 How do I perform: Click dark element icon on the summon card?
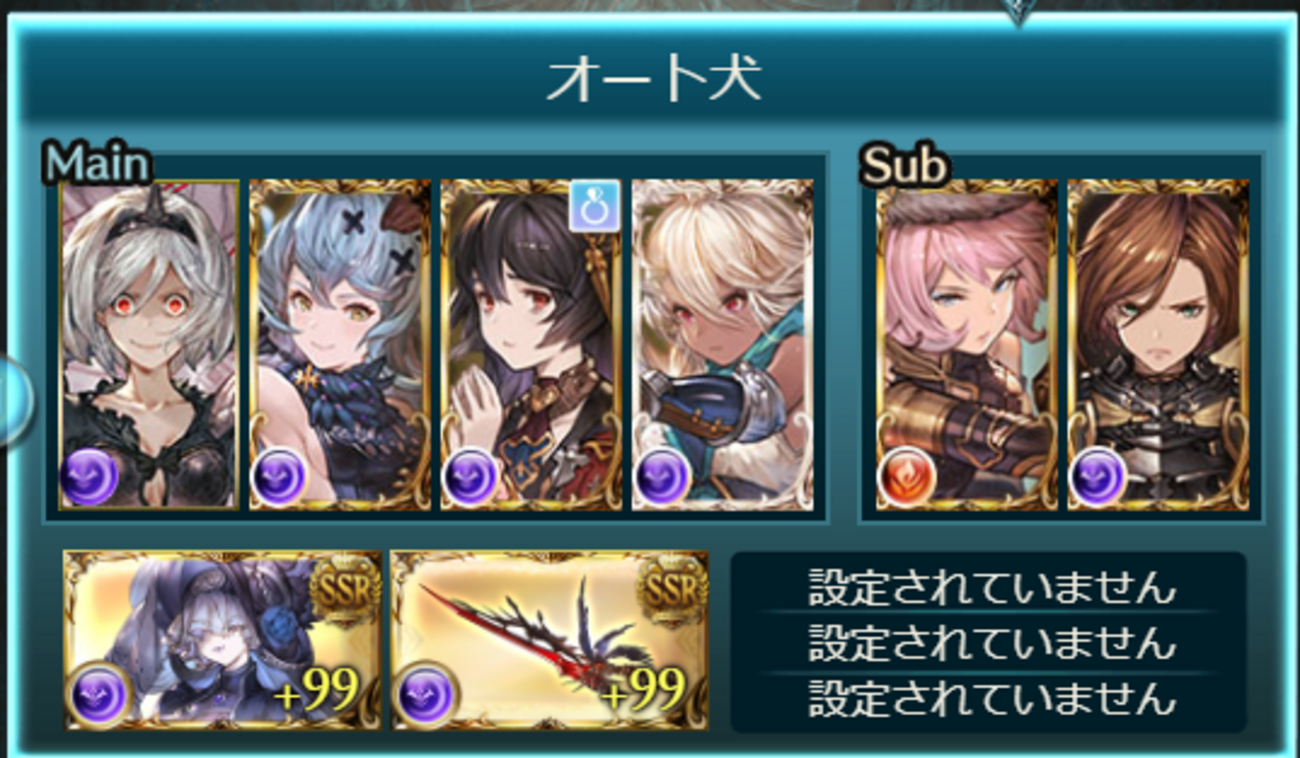[98, 694]
